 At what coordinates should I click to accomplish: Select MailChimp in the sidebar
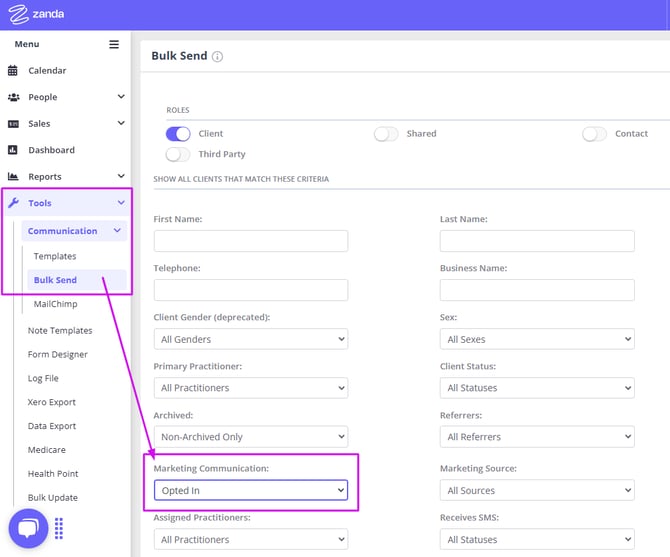point(56,304)
